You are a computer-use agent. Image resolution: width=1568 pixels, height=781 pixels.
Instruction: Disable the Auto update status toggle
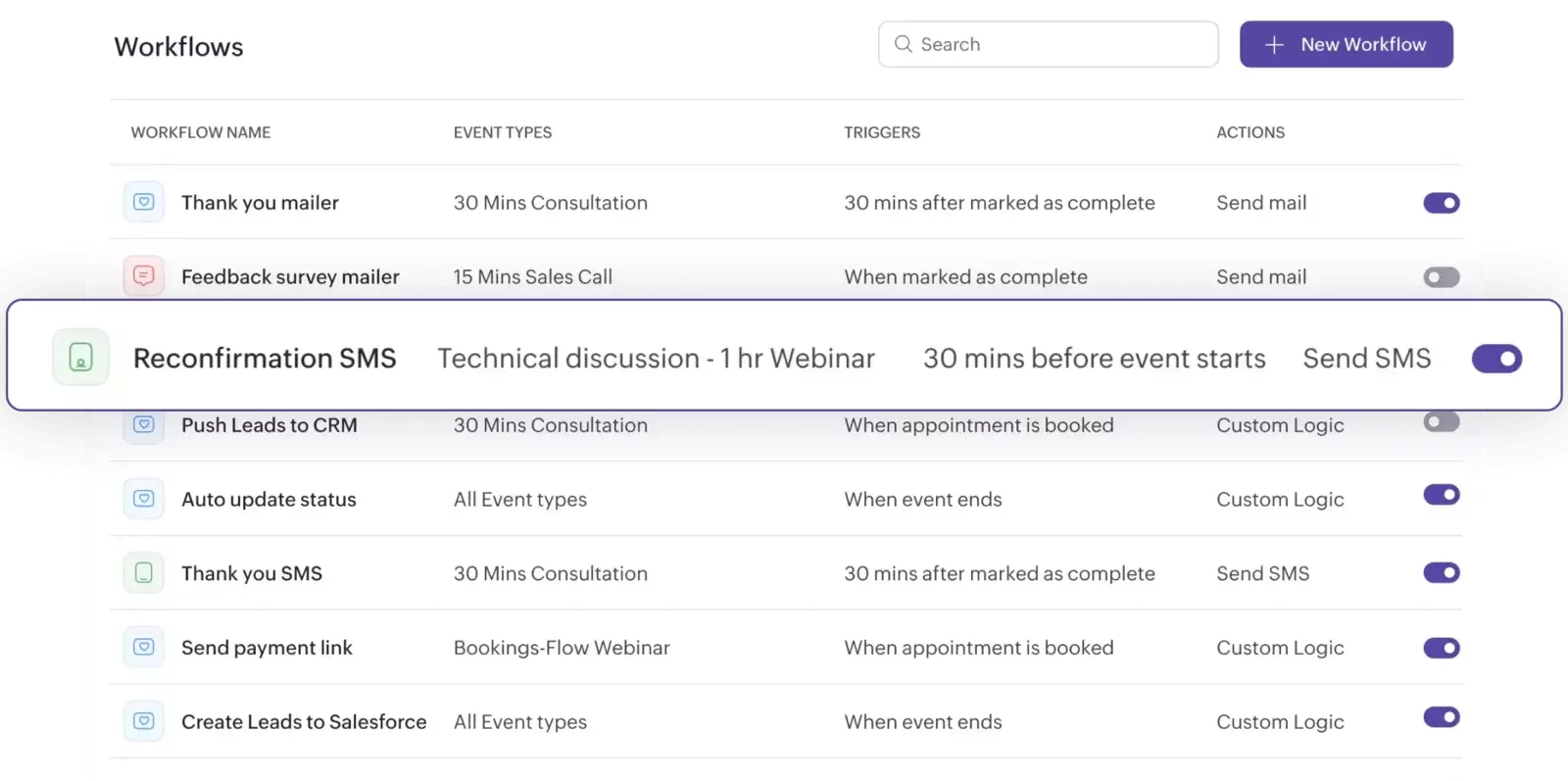[x=1441, y=495]
